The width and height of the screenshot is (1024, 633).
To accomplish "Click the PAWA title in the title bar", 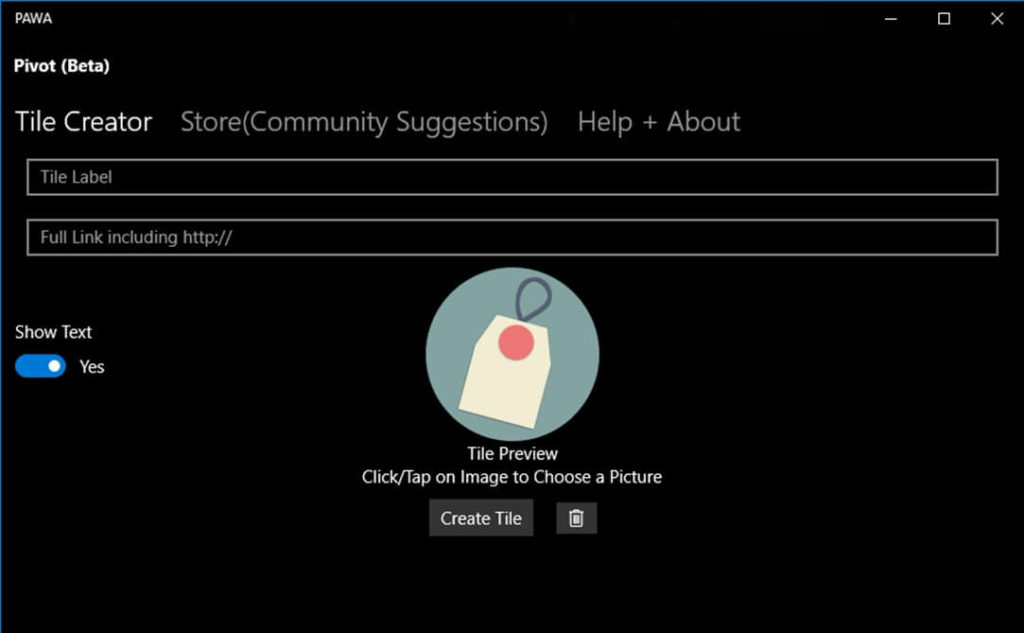I will (33, 19).
